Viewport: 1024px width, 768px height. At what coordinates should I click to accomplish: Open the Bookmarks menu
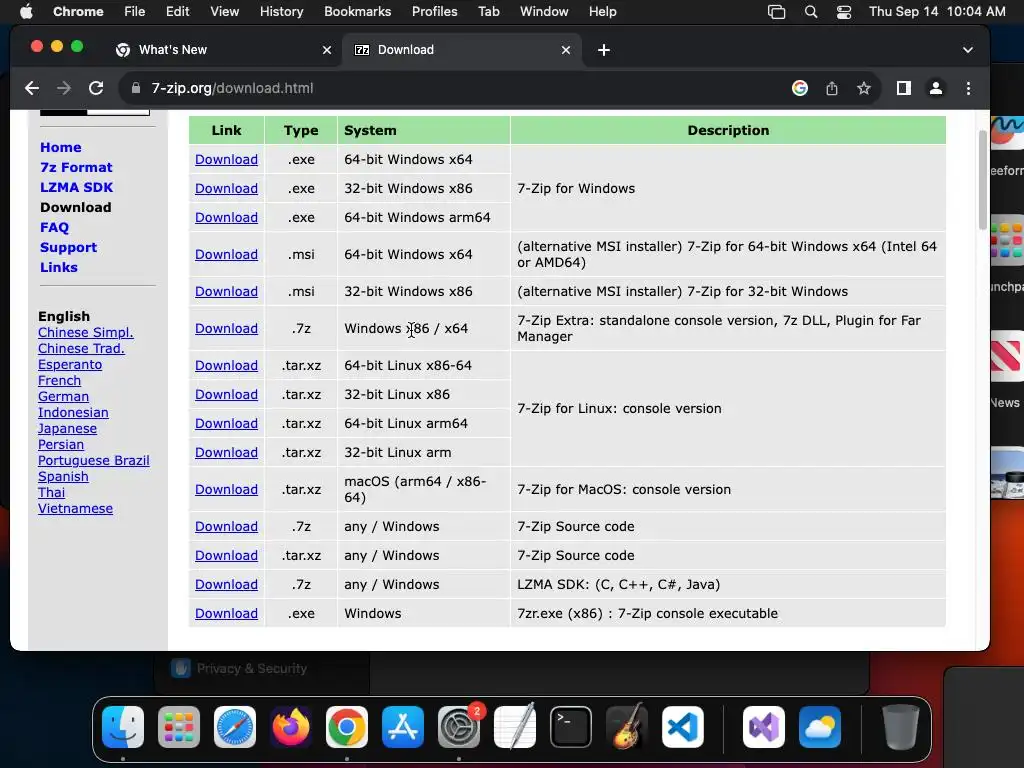tap(357, 11)
